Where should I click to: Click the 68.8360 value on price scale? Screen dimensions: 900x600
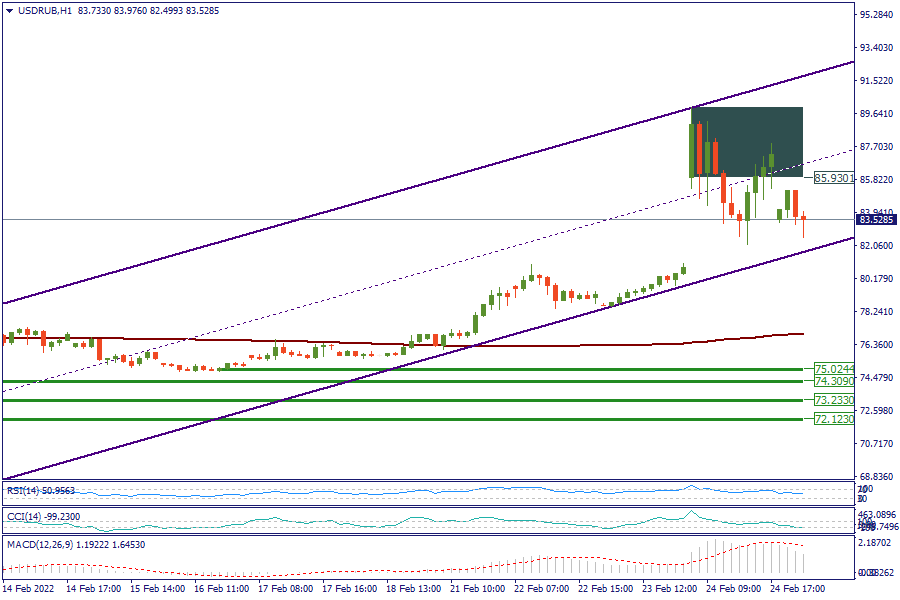876,477
